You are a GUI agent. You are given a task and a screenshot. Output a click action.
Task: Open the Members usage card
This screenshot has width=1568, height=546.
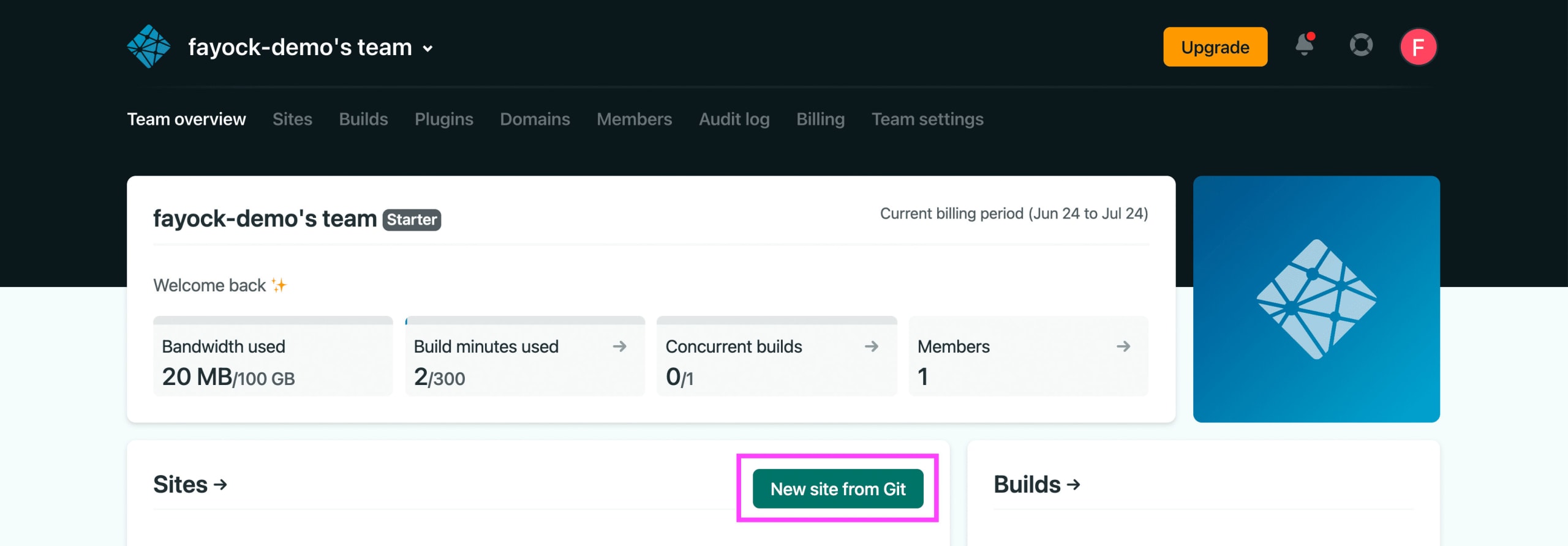[1028, 356]
